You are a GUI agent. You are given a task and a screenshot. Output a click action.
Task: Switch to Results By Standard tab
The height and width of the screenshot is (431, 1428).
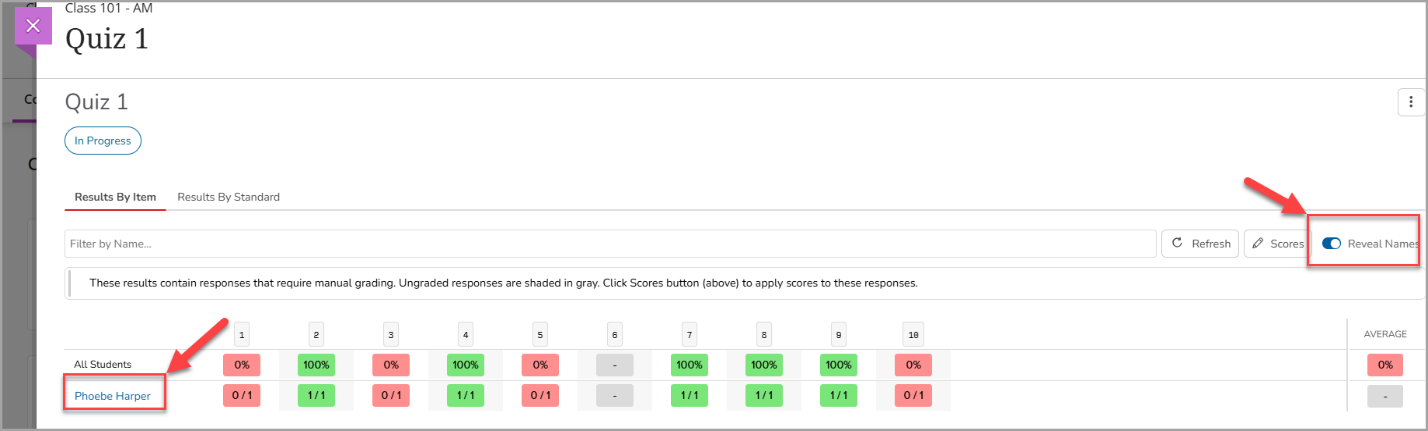228,197
